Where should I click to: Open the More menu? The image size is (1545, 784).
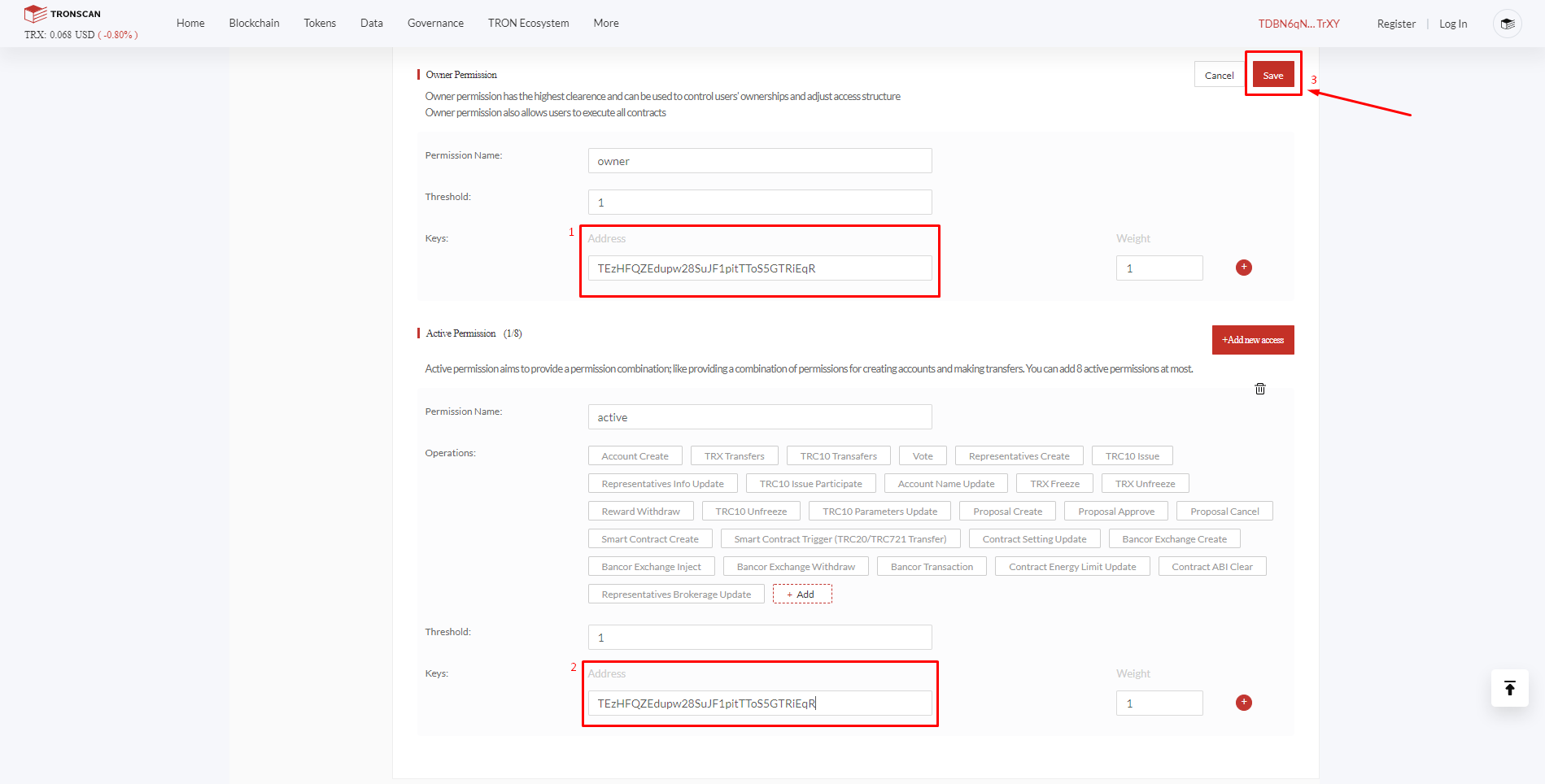[606, 23]
